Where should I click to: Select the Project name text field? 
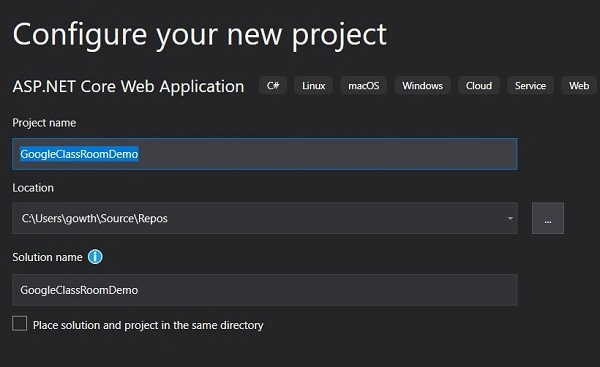click(265, 154)
